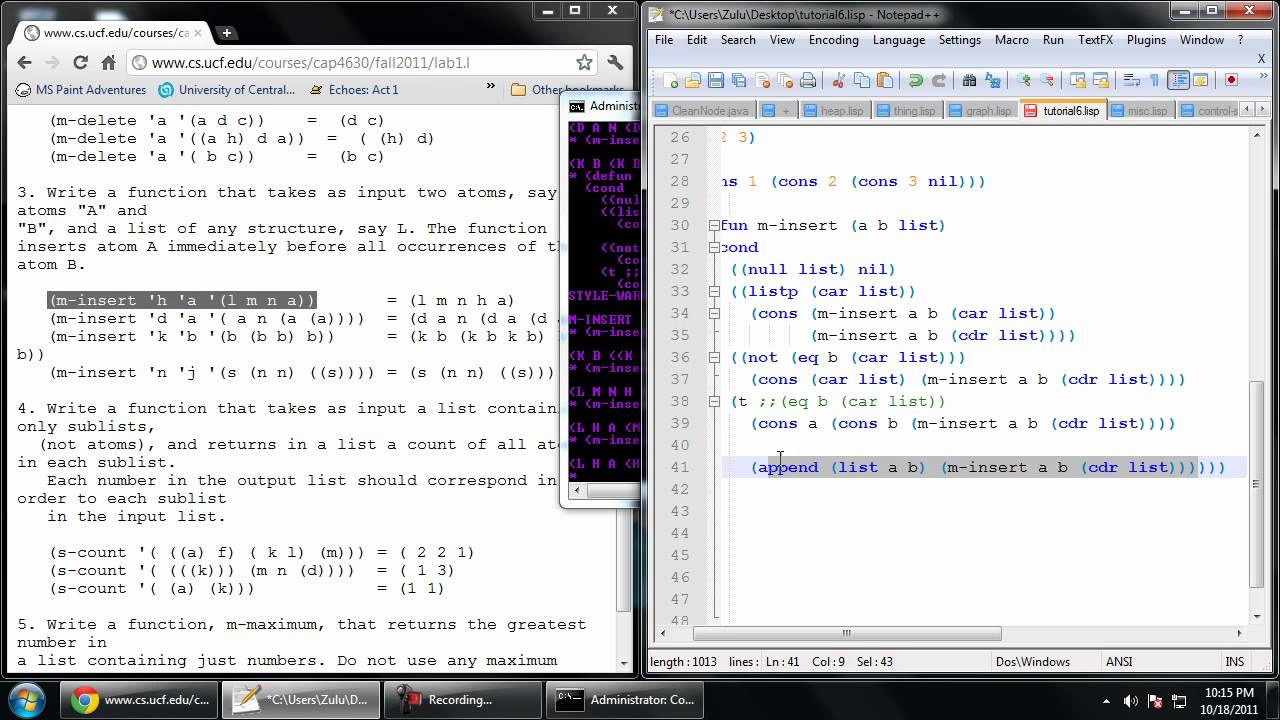
Task: Collapse the fold at line 38
Action: coord(714,401)
